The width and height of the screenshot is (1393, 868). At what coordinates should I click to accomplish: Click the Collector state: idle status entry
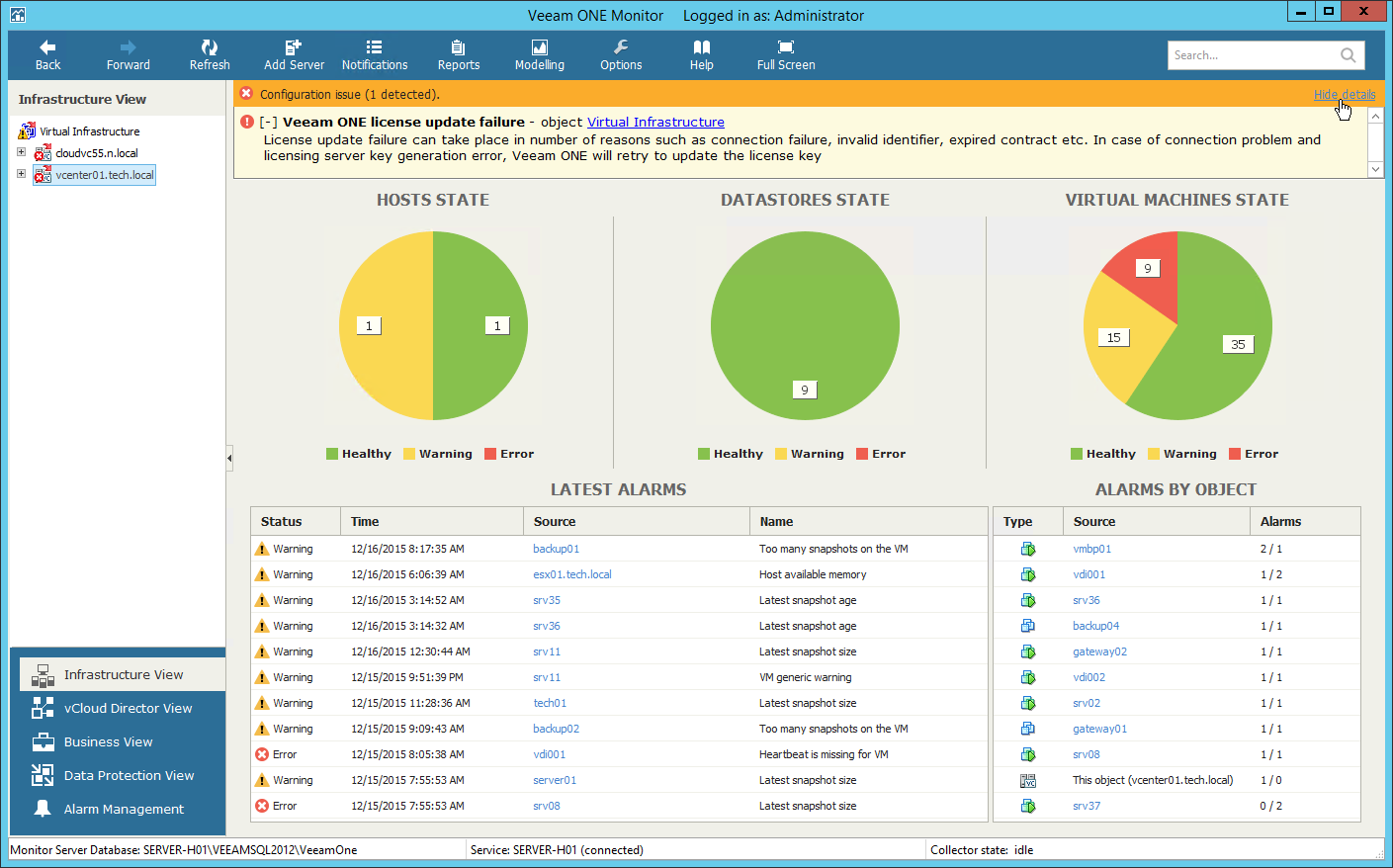982,850
